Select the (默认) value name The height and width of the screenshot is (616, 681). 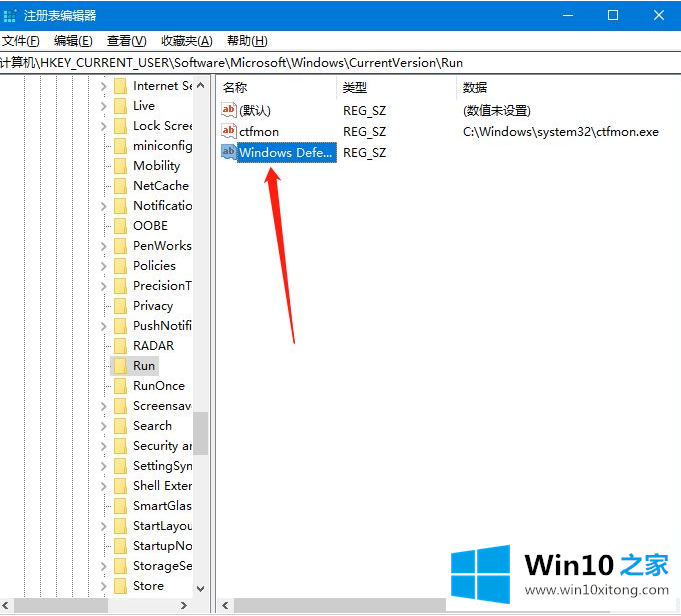point(255,110)
